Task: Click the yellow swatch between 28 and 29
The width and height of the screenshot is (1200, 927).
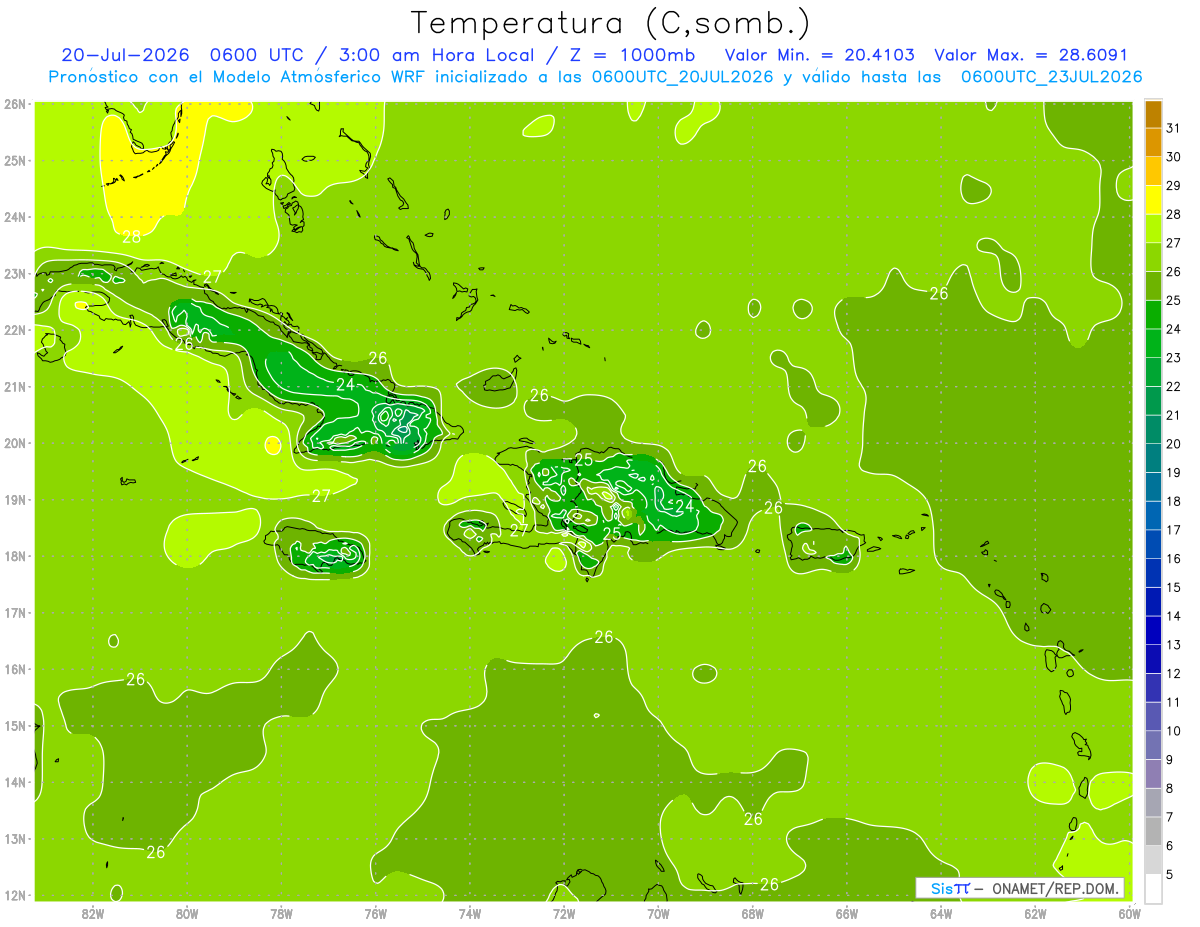Action: click(1153, 200)
